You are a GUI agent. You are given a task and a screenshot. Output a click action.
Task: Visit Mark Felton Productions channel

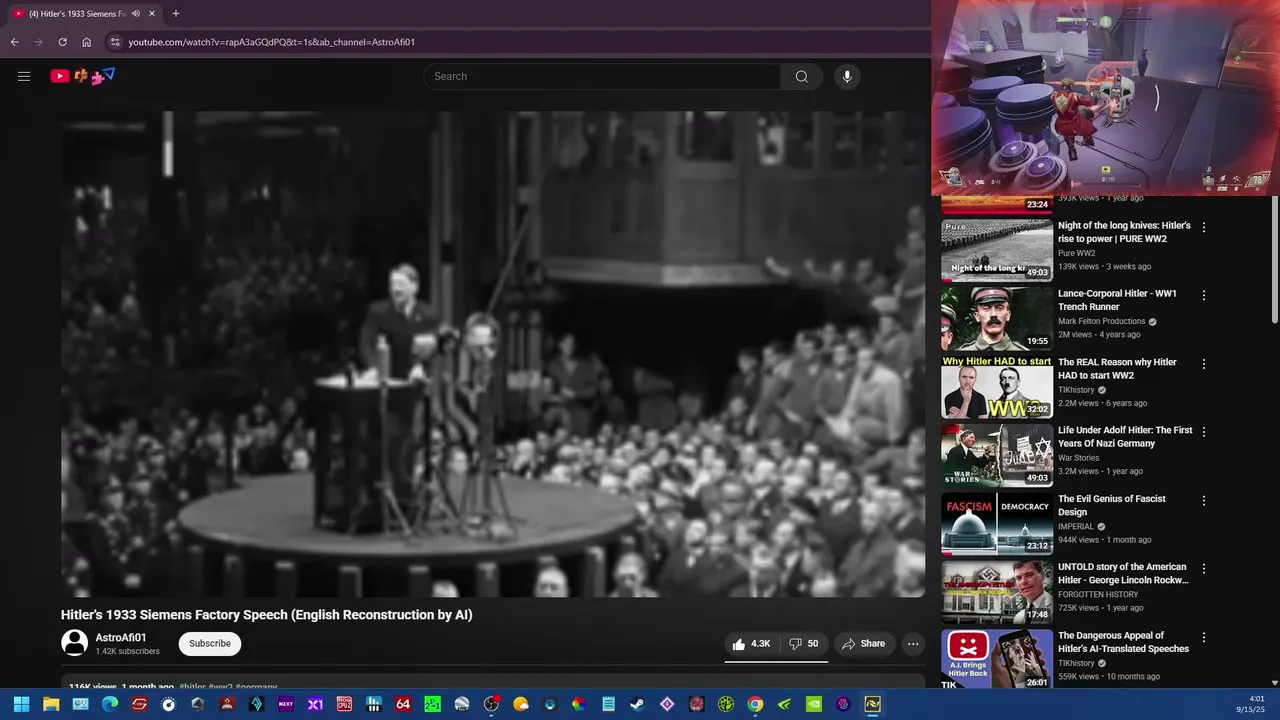click(1101, 322)
